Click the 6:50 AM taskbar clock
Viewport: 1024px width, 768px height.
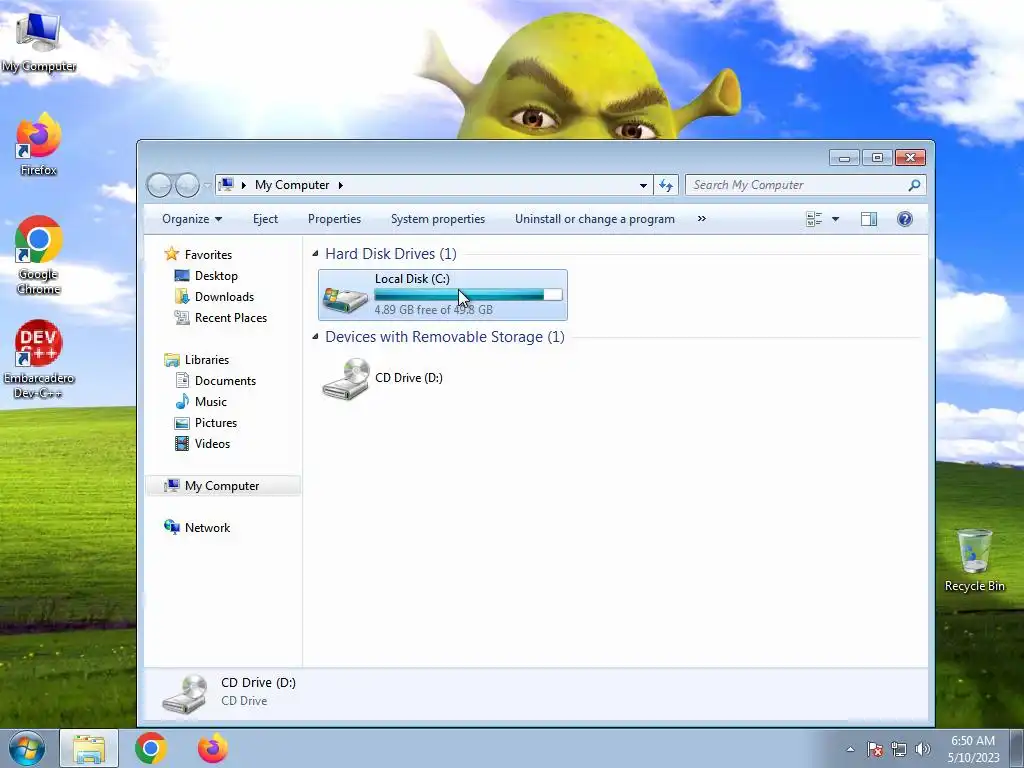click(973, 741)
